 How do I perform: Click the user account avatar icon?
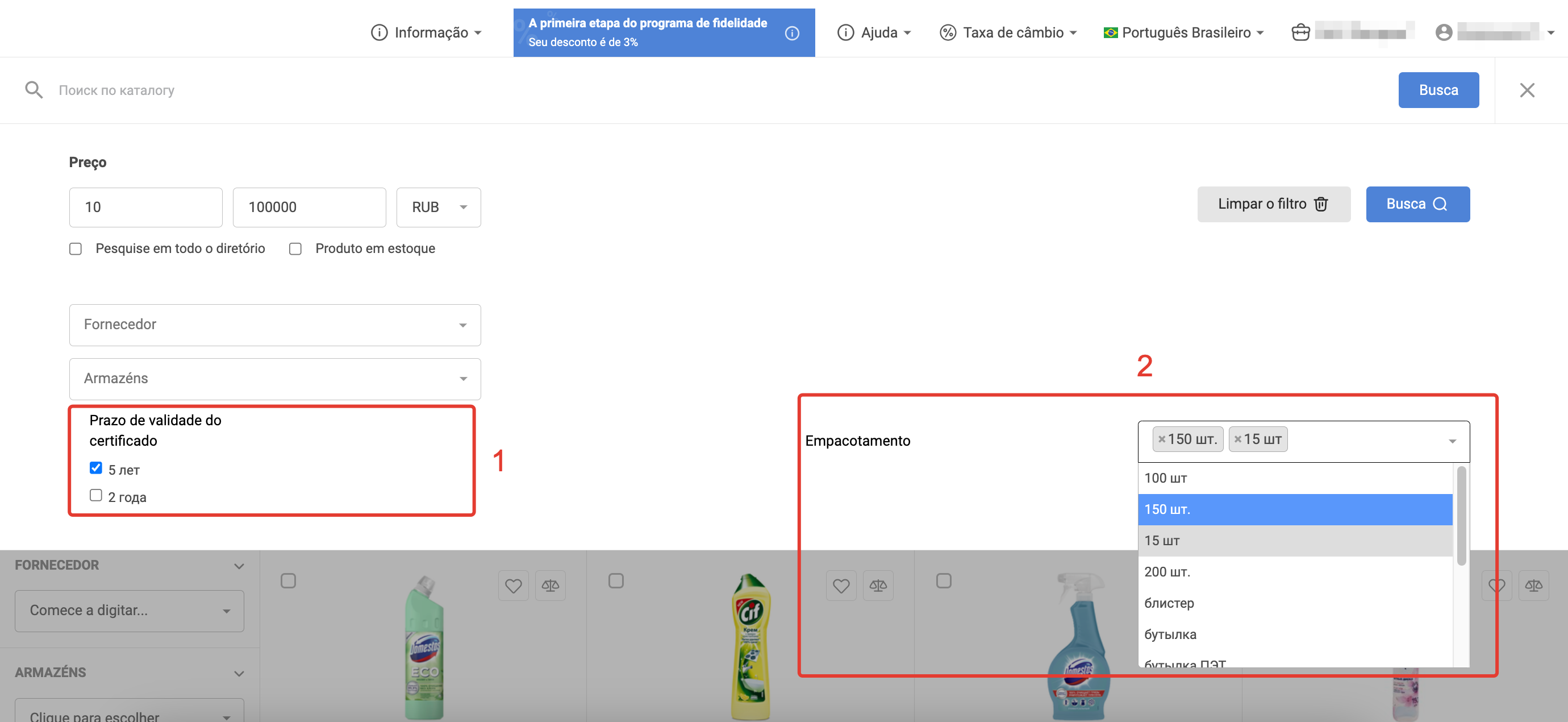[1443, 32]
